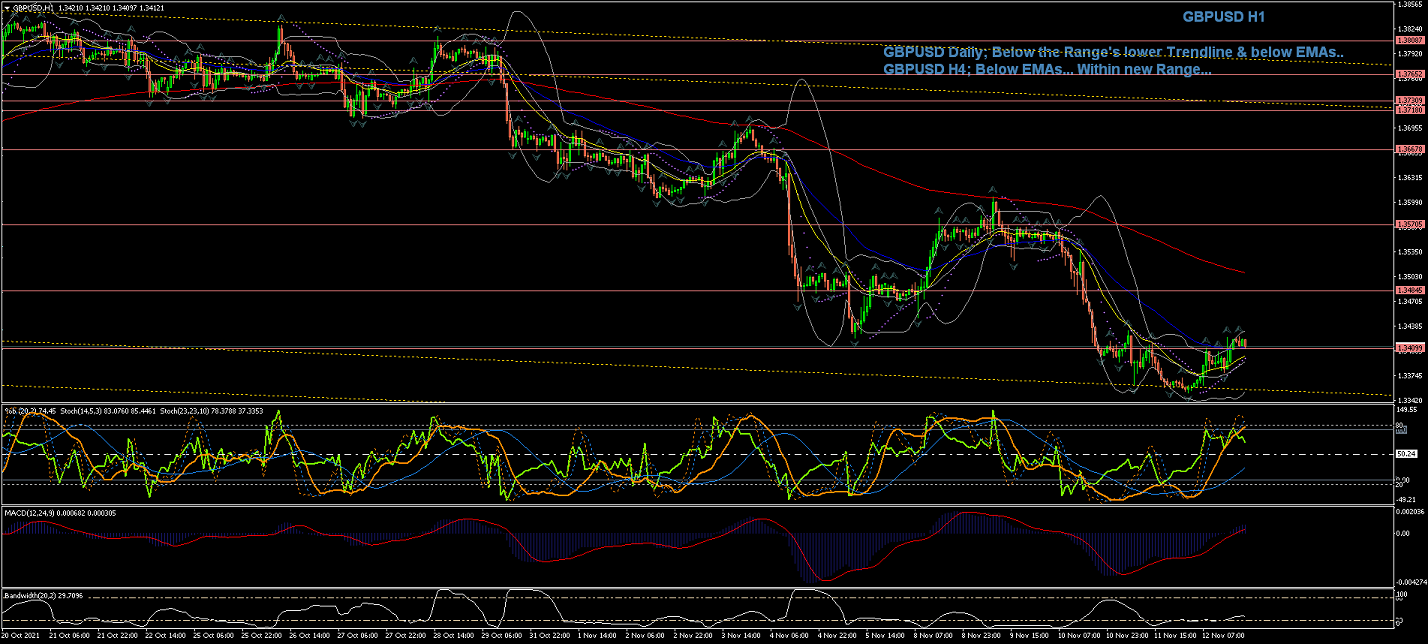1428x644 pixels.
Task: Click the 50.24 value tag in oscillator panel
Action: [x=1405, y=453]
